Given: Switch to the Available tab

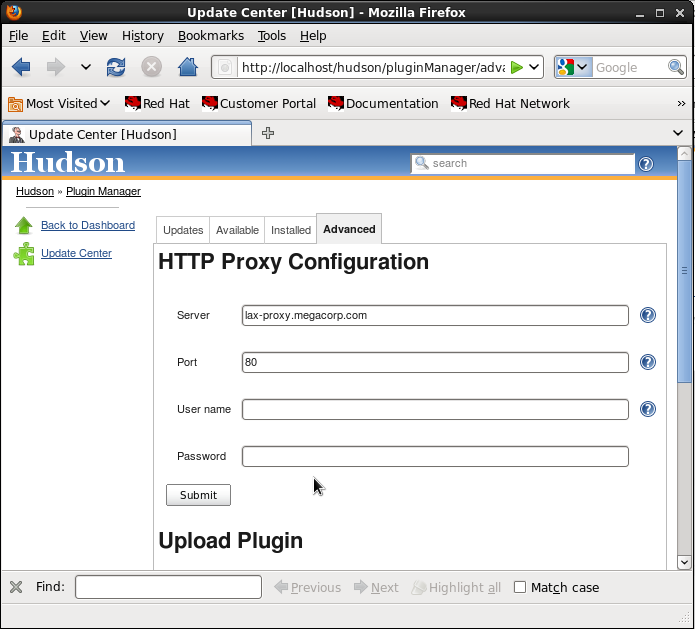Looking at the screenshot, I should tap(237, 230).
